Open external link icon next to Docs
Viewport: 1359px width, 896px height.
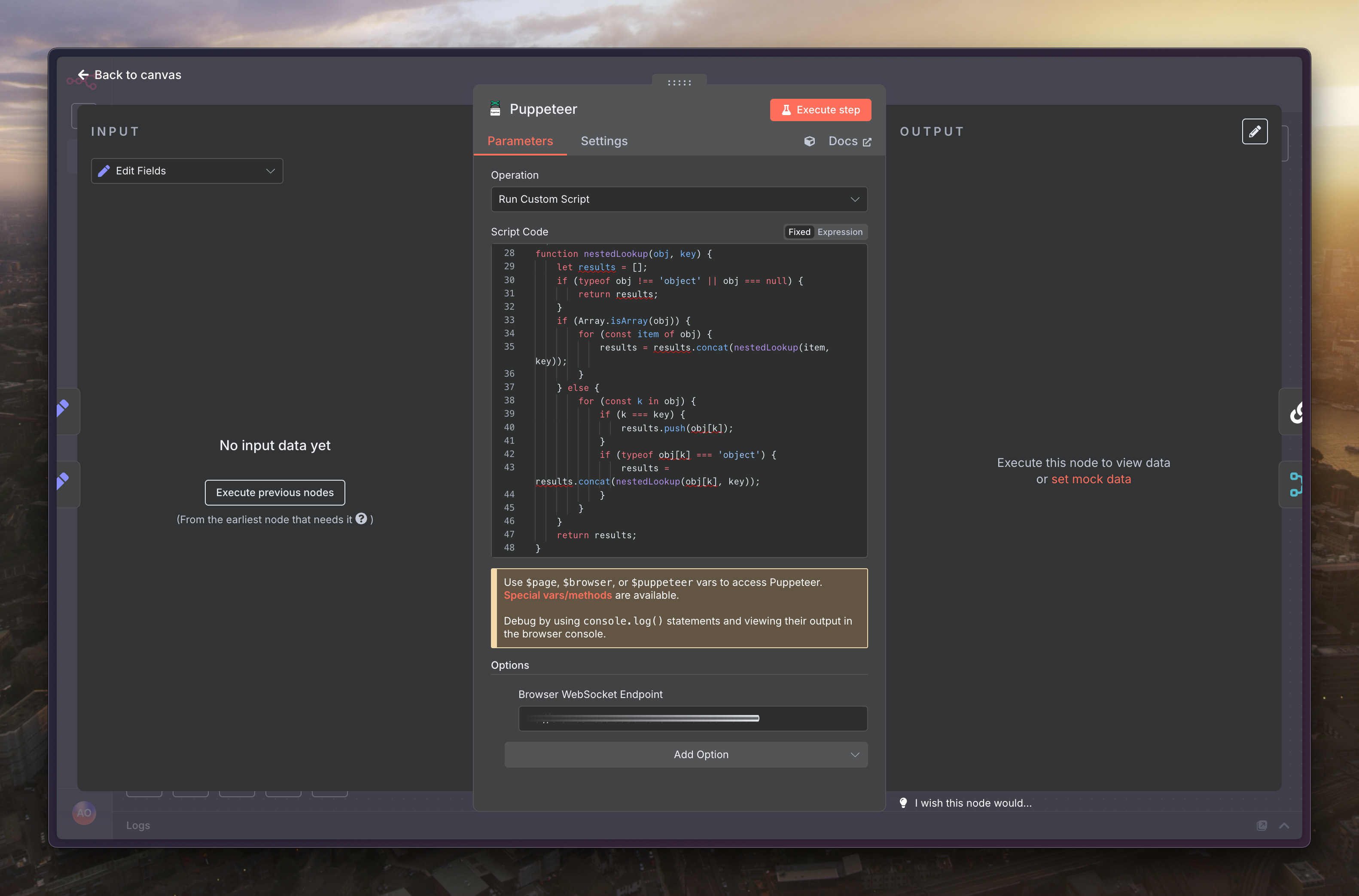point(867,142)
